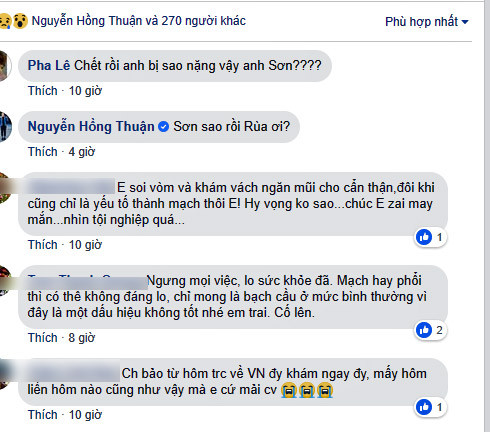Viewport: 490px width, 432px height.
Task: Click the wow reaction emoji icon
Action: 20,21
